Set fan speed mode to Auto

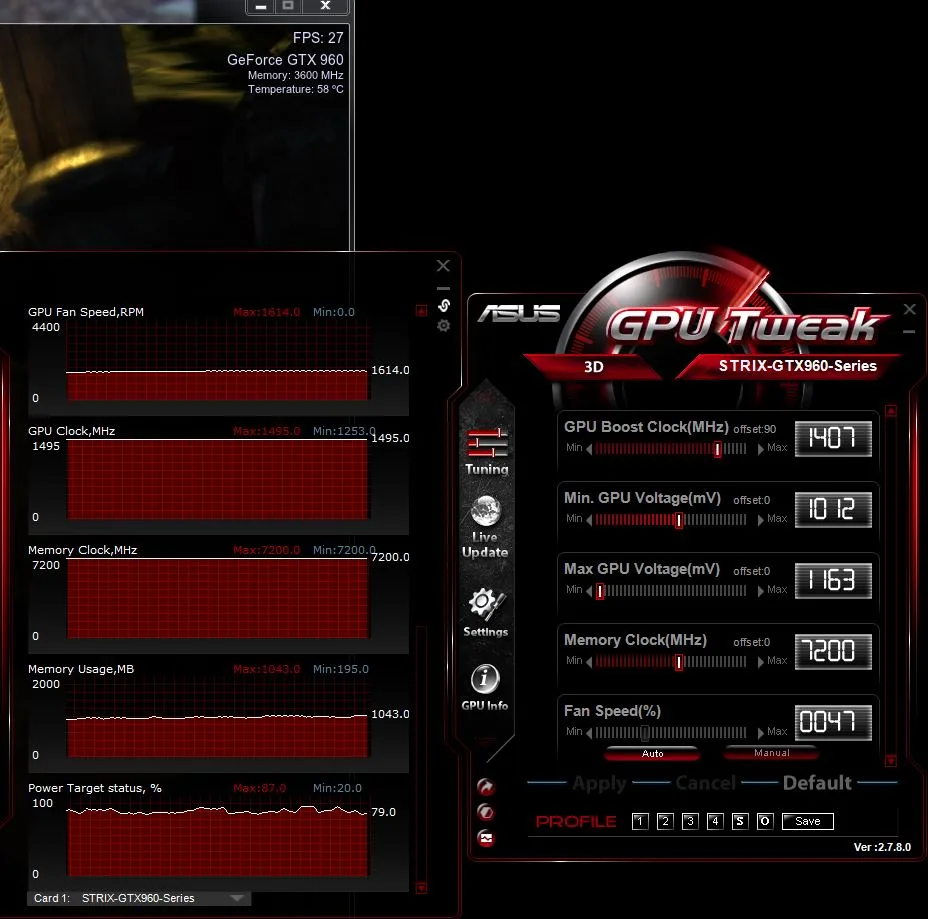click(652, 753)
